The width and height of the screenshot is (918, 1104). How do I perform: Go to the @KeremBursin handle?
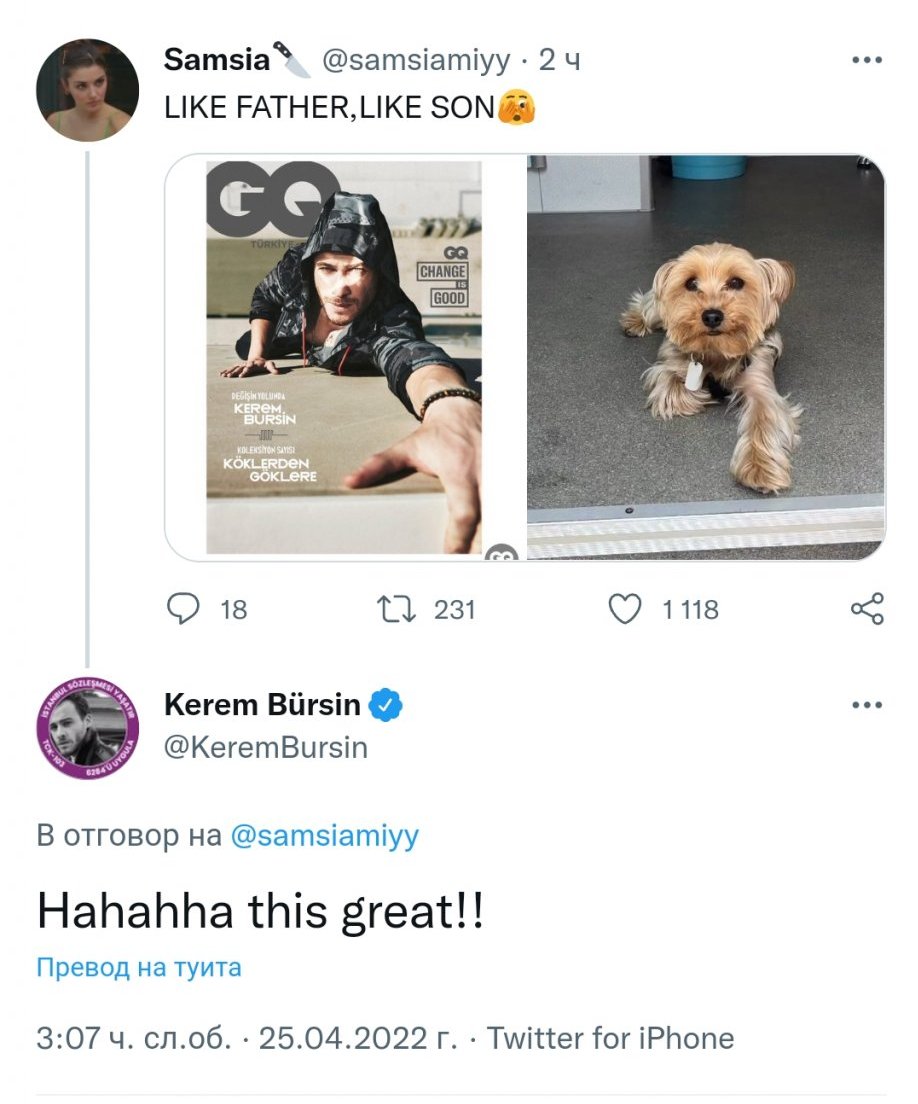pos(265,747)
